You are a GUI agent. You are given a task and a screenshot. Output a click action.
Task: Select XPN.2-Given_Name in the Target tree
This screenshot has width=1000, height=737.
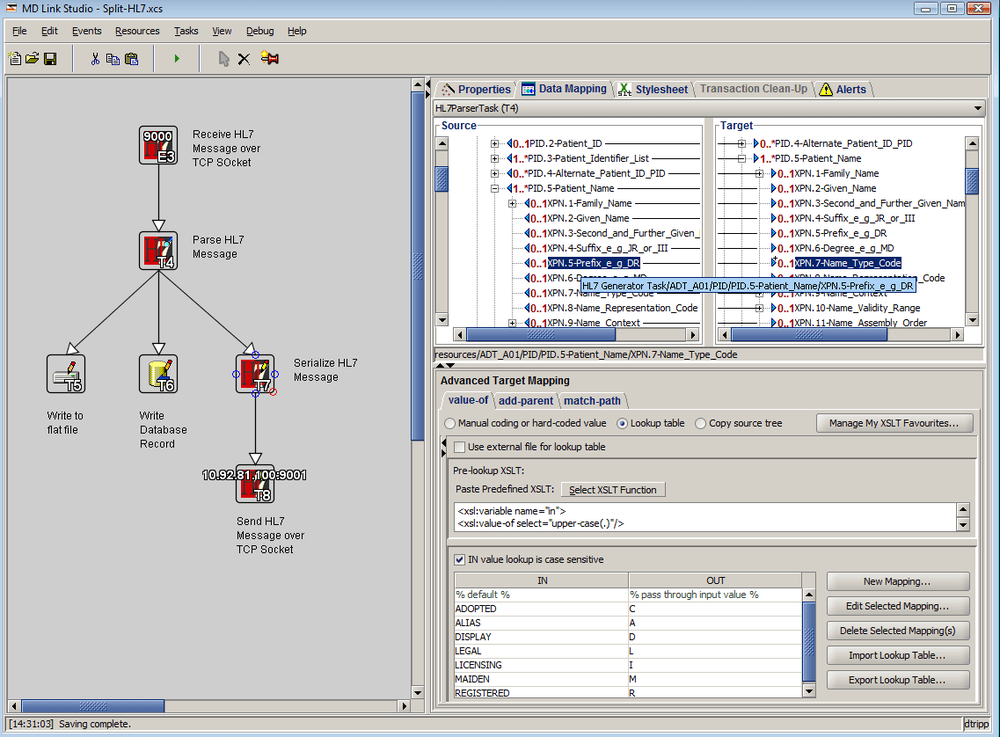tap(835, 188)
